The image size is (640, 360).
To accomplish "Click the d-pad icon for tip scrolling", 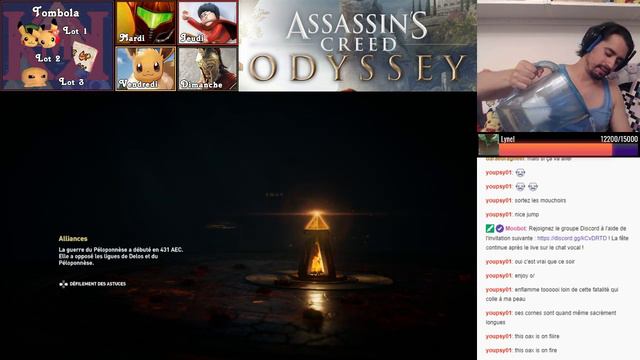I will tap(63, 284).
